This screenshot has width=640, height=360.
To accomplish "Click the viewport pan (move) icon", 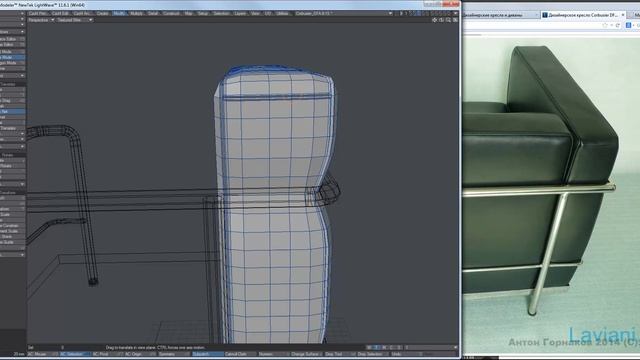I will 434,20.
